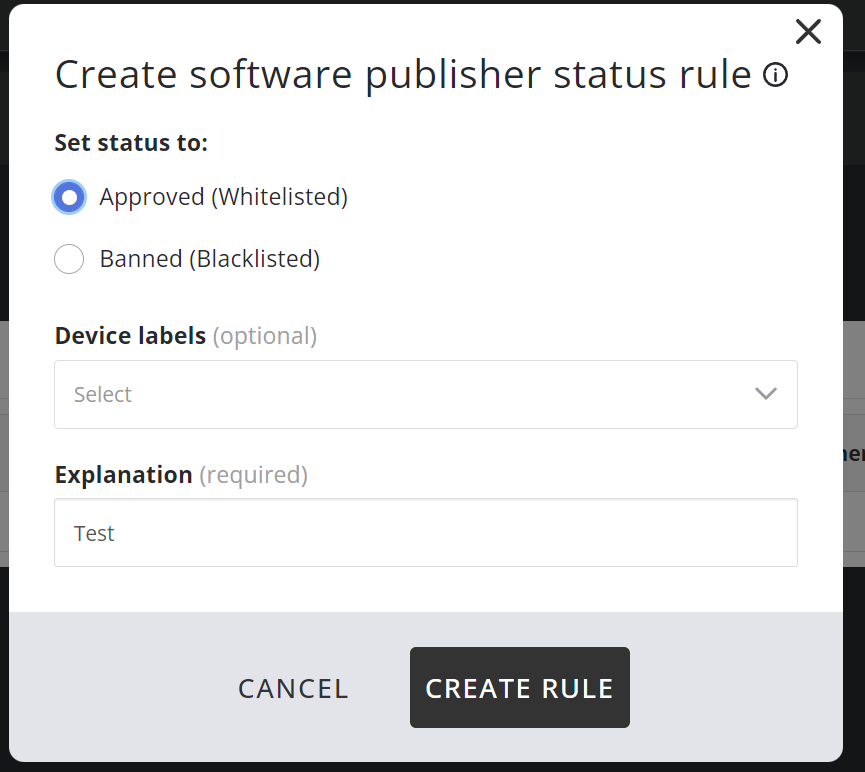865x772 pixels.
Task: Click the "Select" placeholder text
Action: [103, 395]
